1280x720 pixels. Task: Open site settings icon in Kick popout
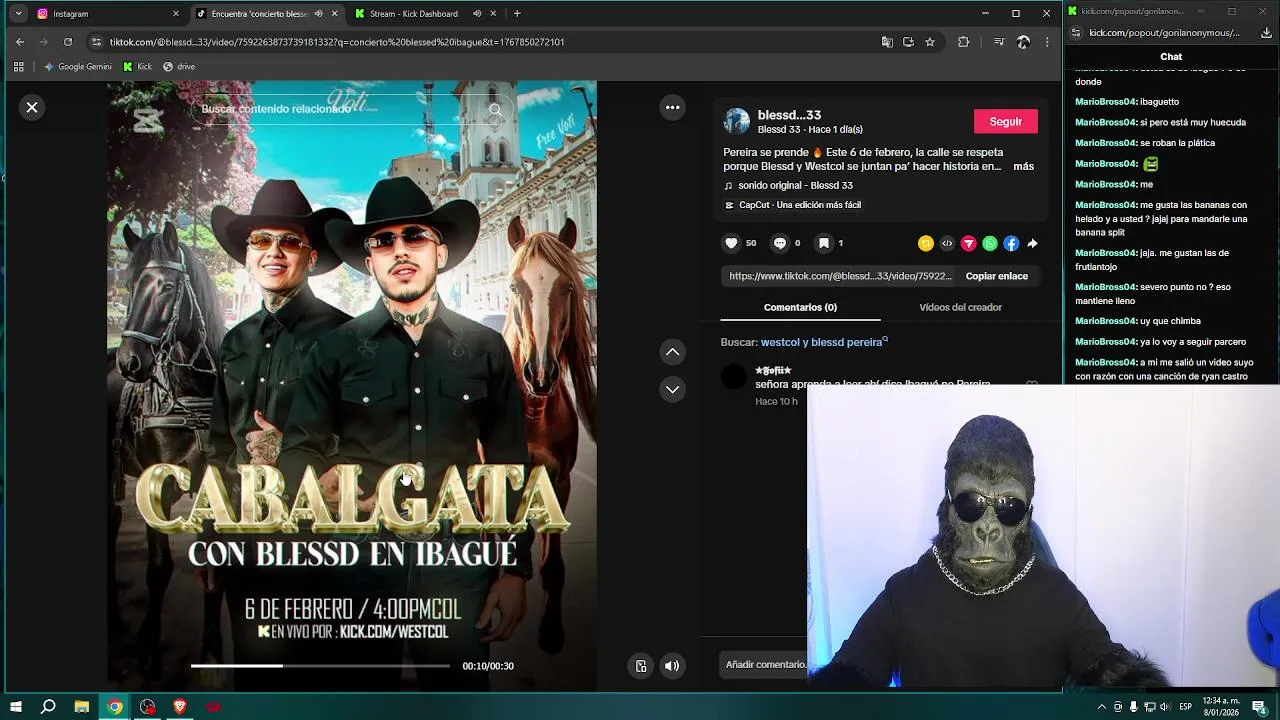(x=1076, y=32)
